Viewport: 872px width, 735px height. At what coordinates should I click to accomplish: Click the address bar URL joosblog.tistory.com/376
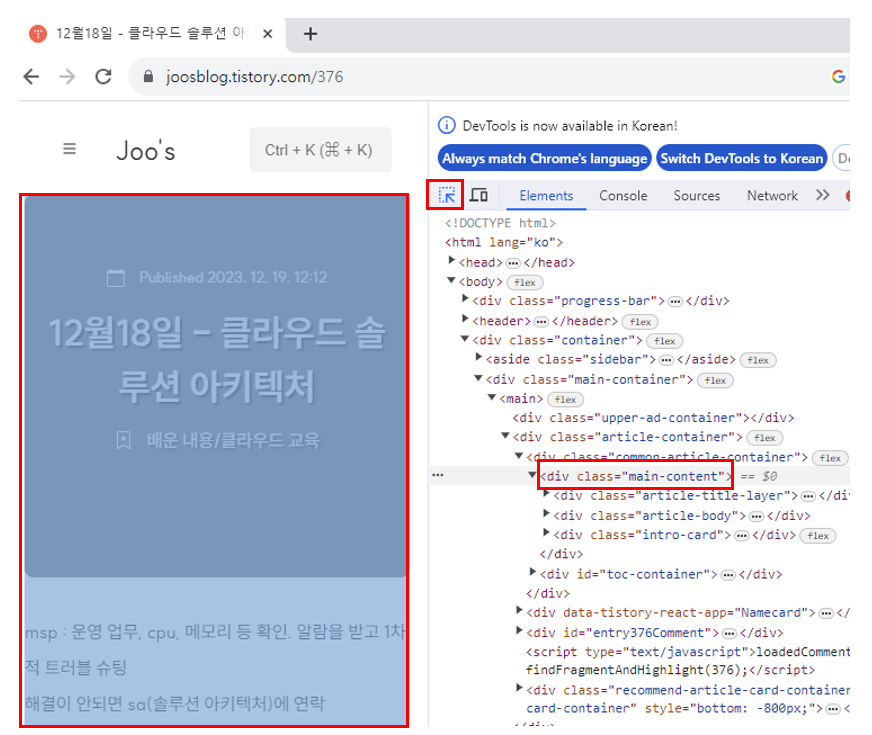(x=255, y=77)
